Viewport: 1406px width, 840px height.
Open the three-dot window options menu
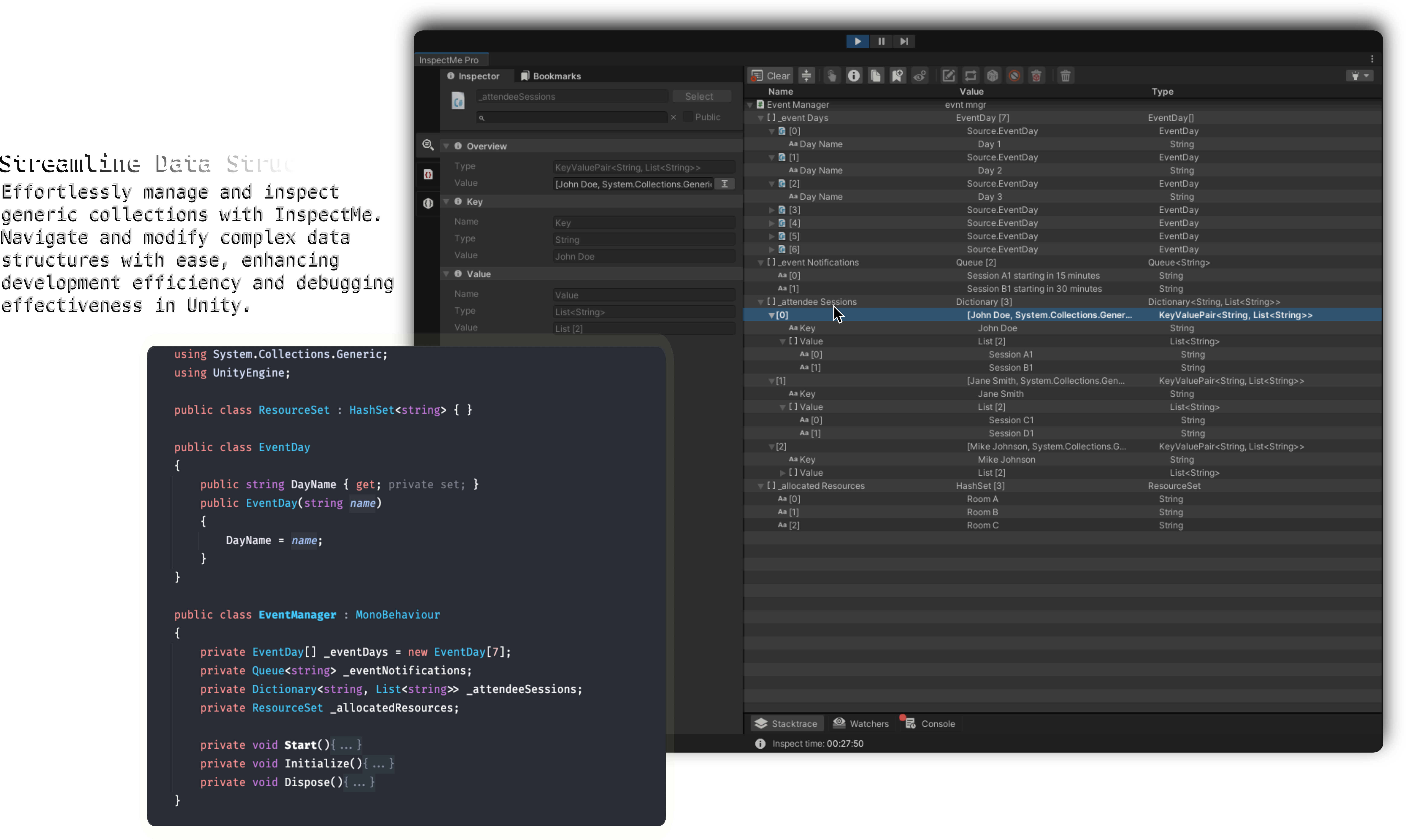coord(1372,59)
